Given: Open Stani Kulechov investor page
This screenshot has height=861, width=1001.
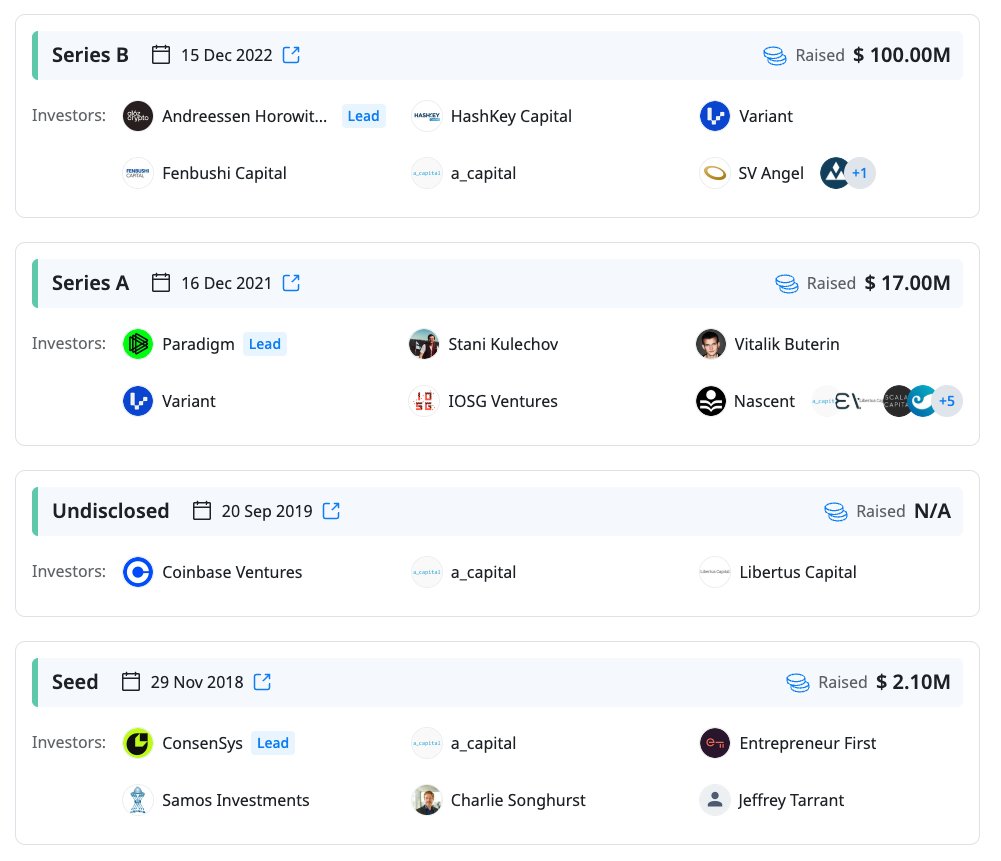Looking at the screenshot, I should coord(503,344).
